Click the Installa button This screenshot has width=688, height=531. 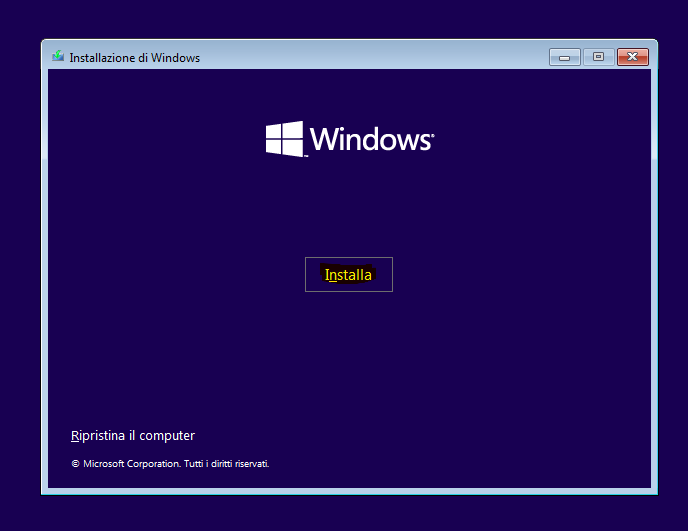(349, 274)
